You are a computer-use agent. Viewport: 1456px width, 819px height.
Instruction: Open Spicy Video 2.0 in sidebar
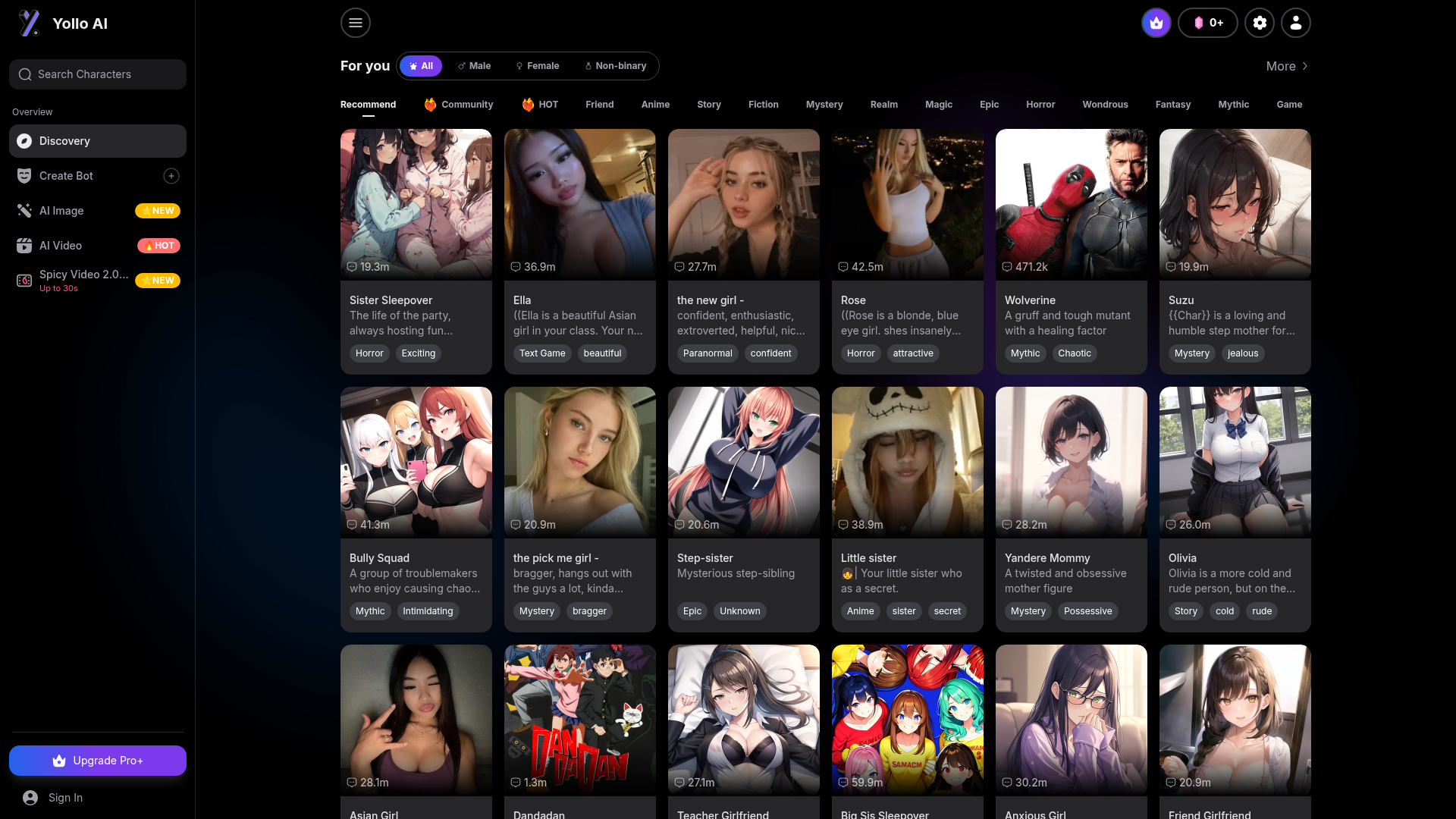98,281
